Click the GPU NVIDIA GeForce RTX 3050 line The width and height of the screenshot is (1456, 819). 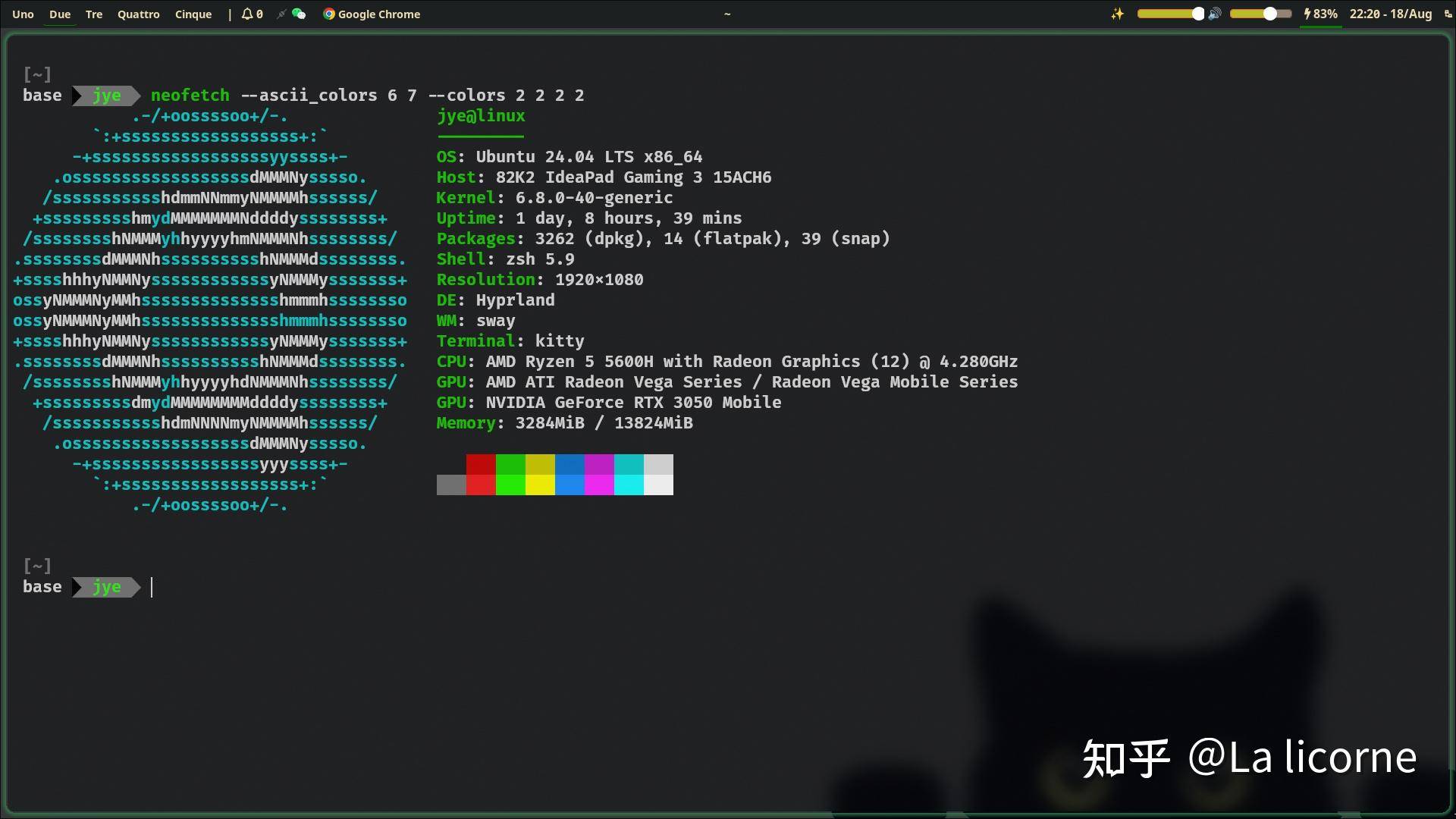[608, 403]
